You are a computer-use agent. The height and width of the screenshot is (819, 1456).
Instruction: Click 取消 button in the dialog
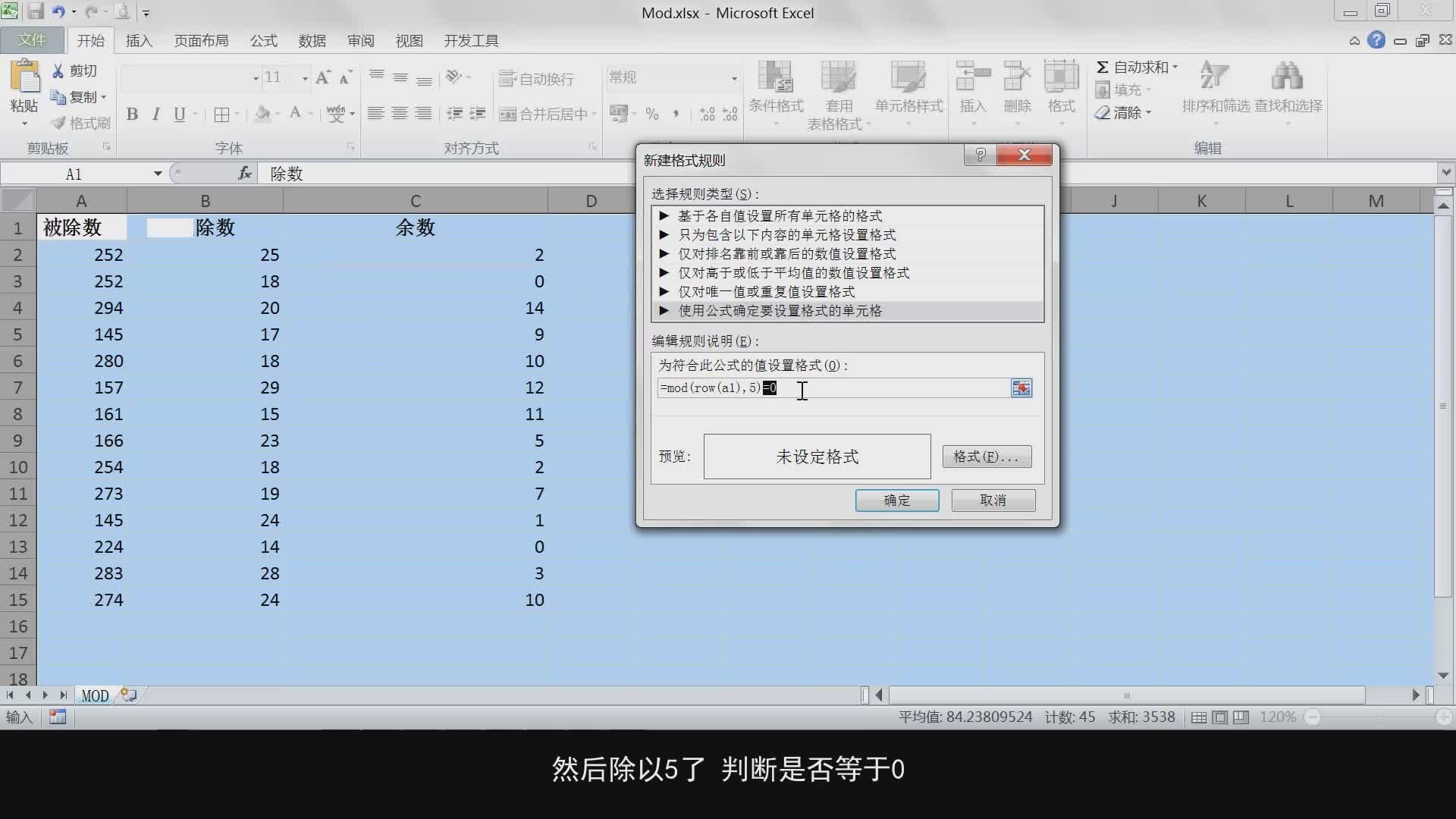[993, 500]
